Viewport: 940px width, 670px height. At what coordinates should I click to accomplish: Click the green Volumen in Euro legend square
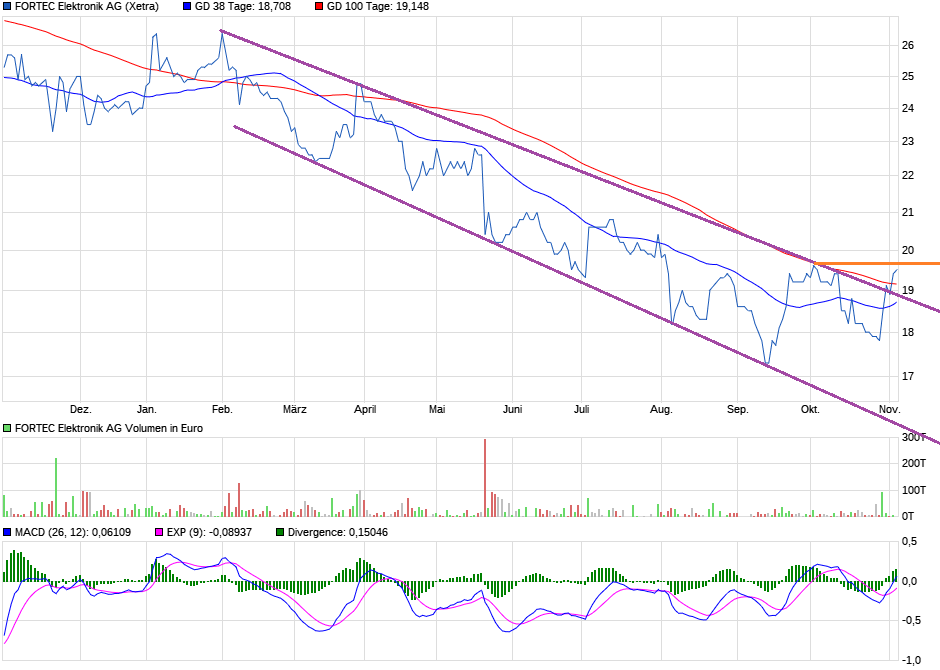[8, 428]
